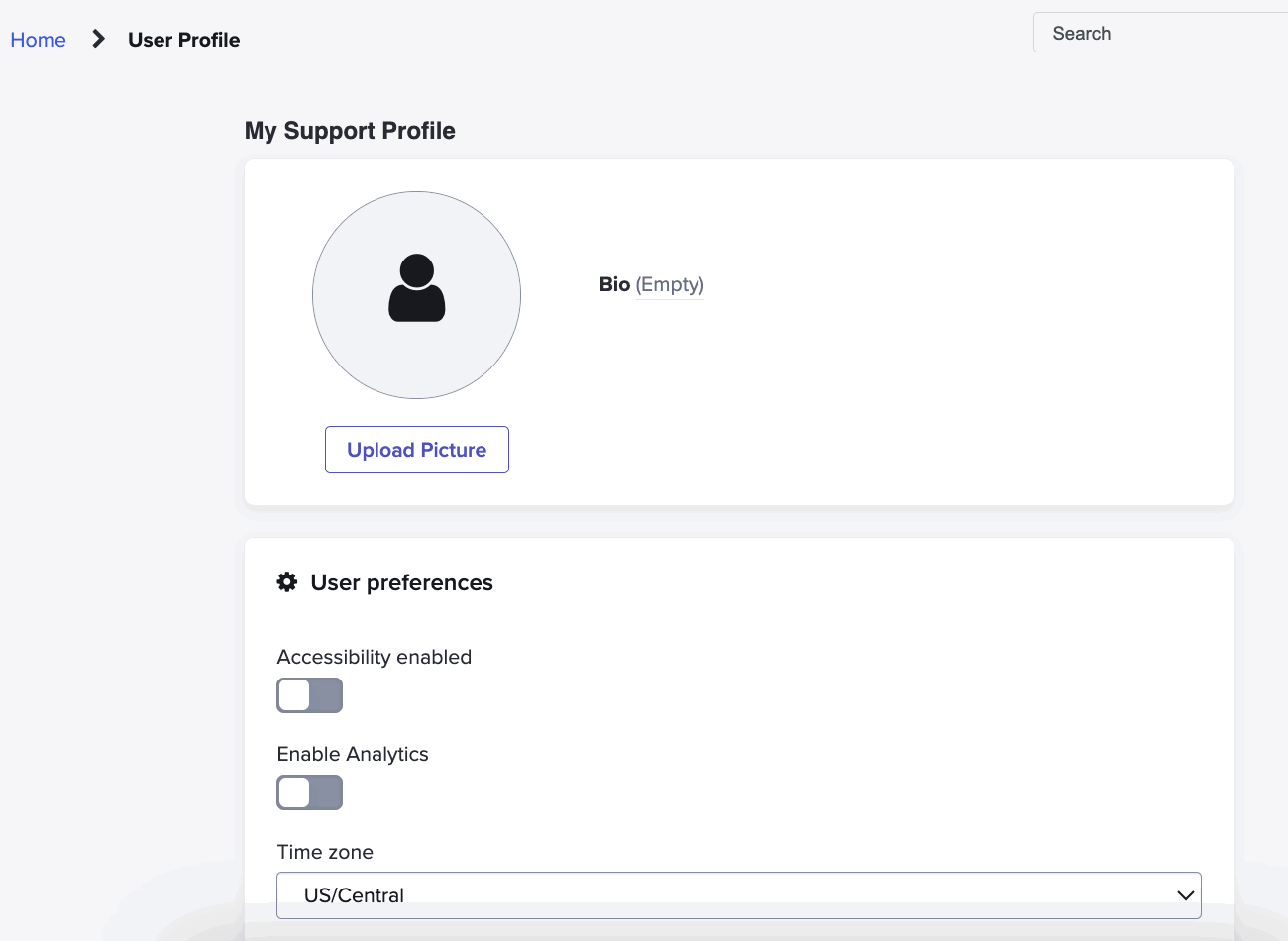The image size is (1288, 941).
Task: Open the Home breadcrumb link
Action: 38,39
